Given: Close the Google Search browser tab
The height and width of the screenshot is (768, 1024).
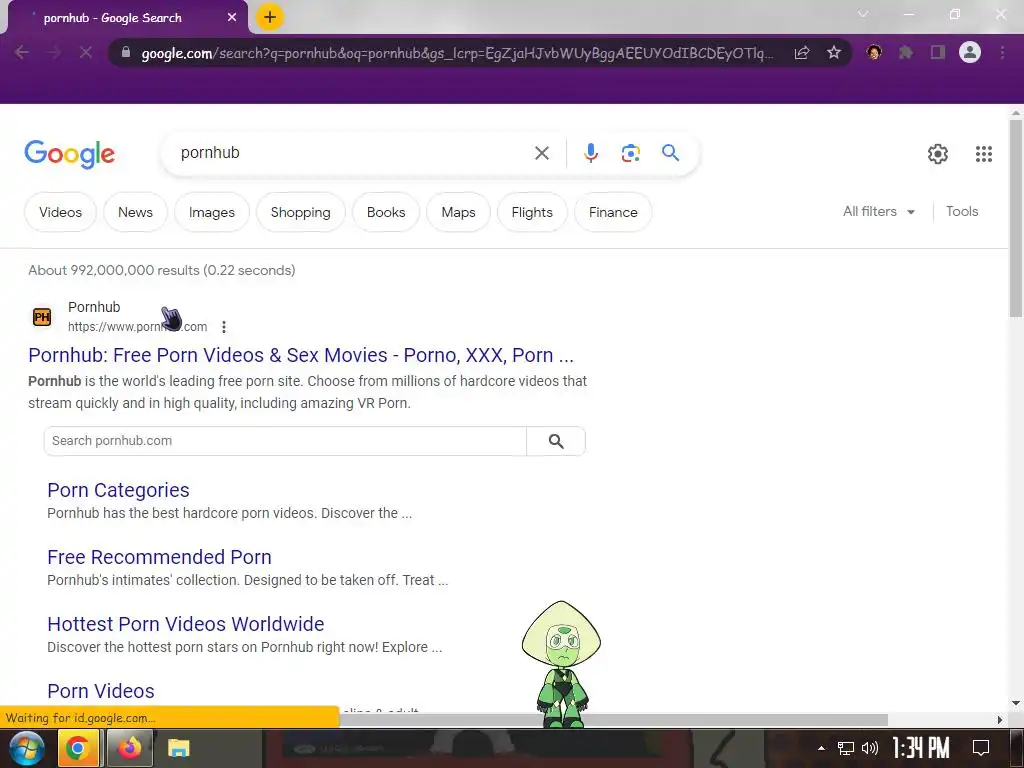Looking at the screenshot, I should (232, 18).
